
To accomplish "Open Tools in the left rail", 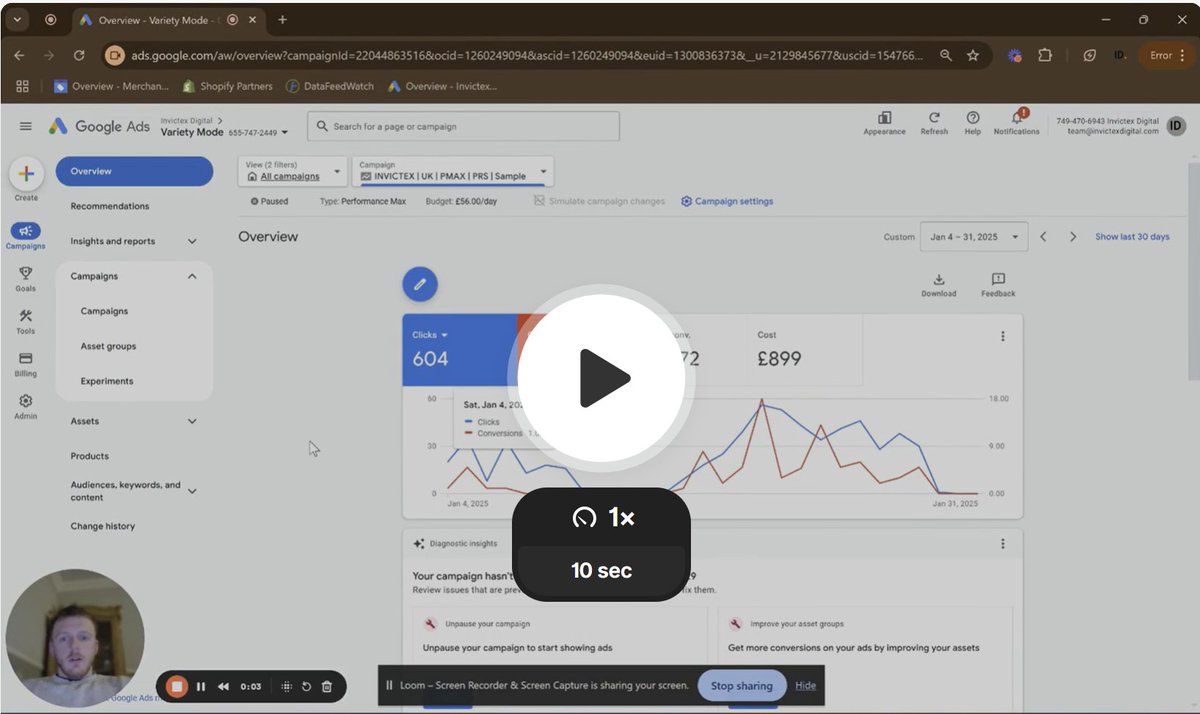I will tap(26, 321).
